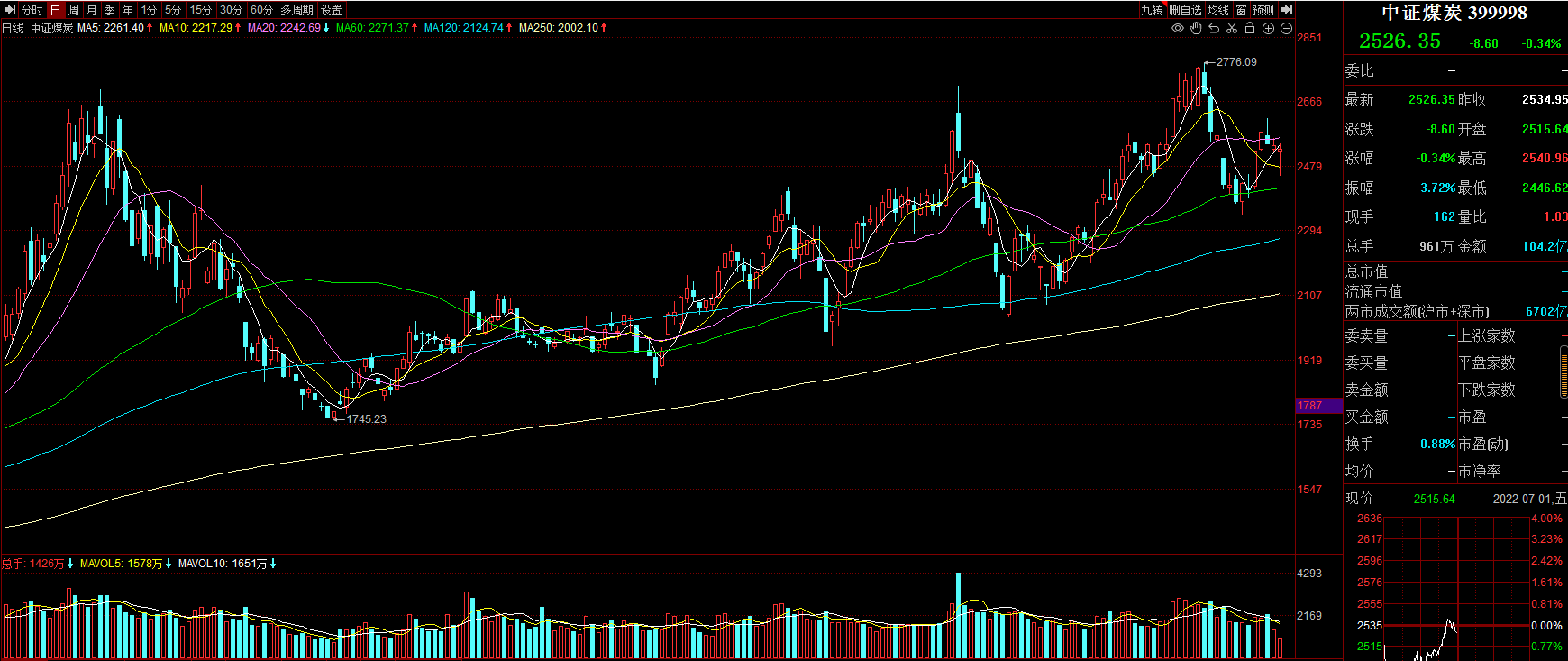
Task: Click the MA5: 2261.40 indicator label
Action: pyautogui.click(x=111, y=28)
